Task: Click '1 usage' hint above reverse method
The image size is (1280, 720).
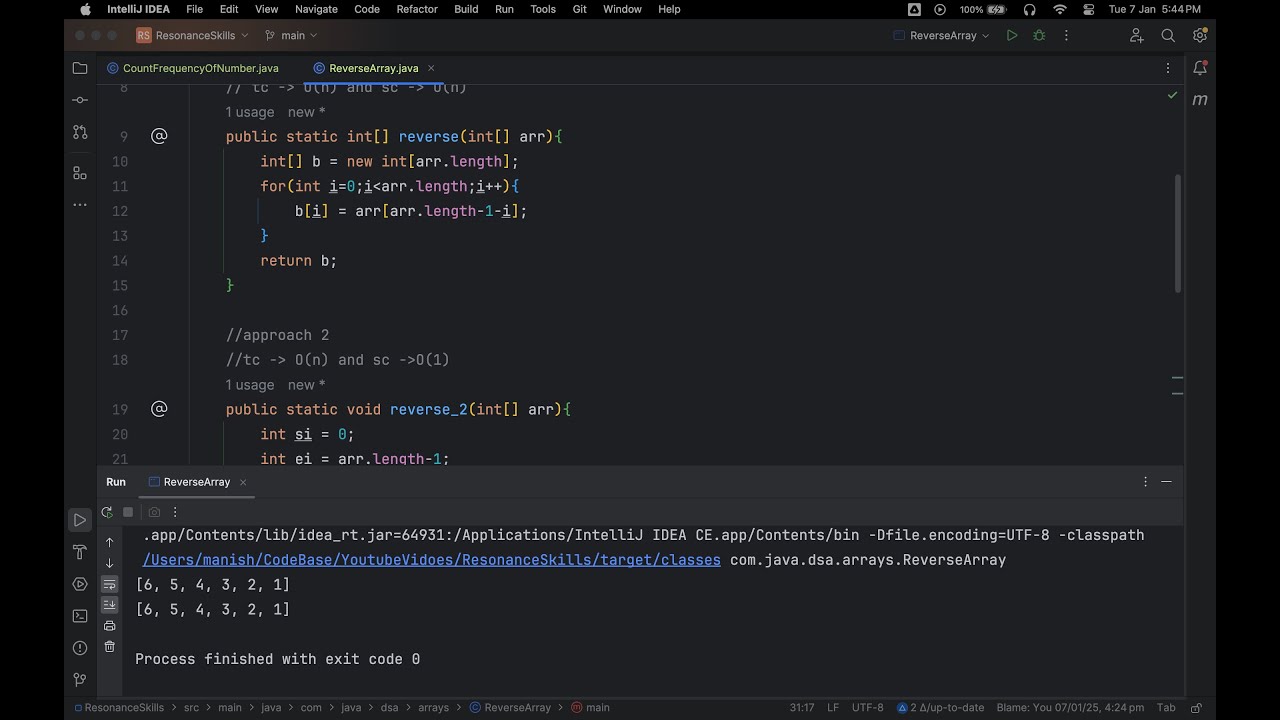Action: pyautogui.click(x=250, y=112)
